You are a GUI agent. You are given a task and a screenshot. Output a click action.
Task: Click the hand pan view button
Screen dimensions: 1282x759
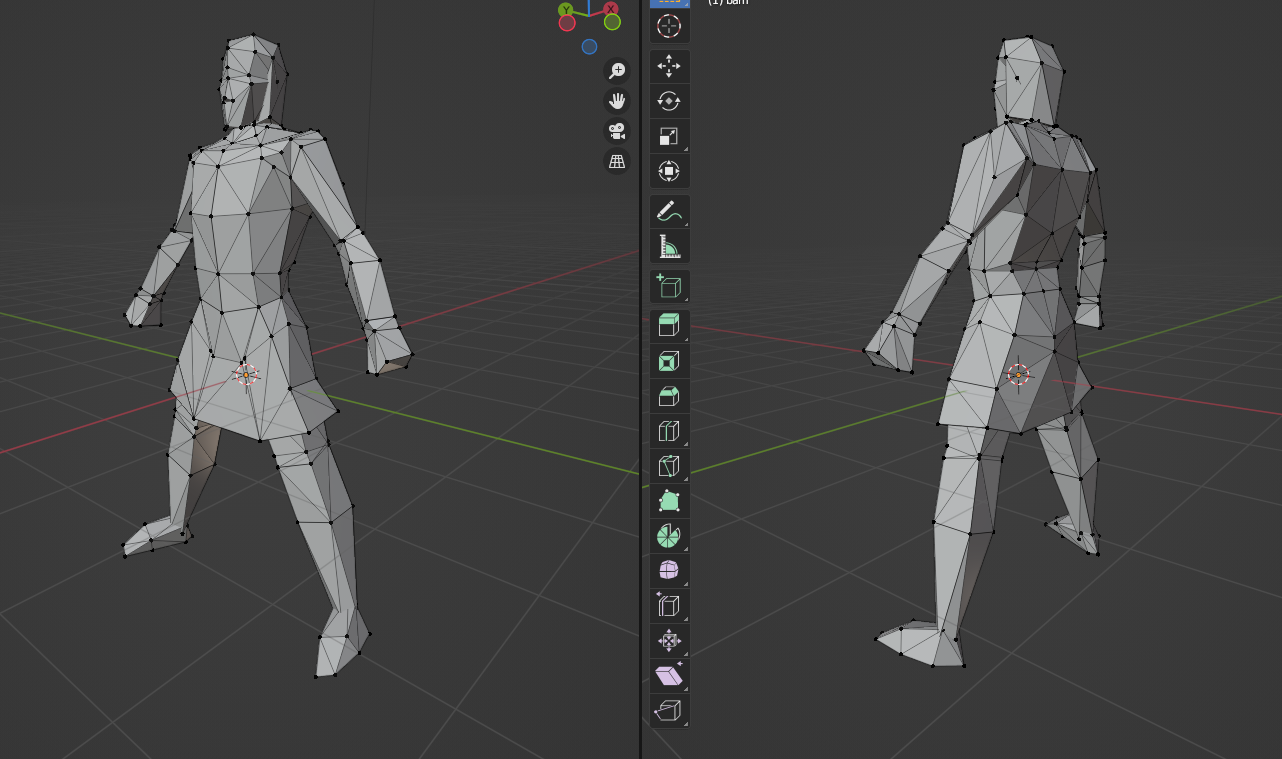(617, 101)
